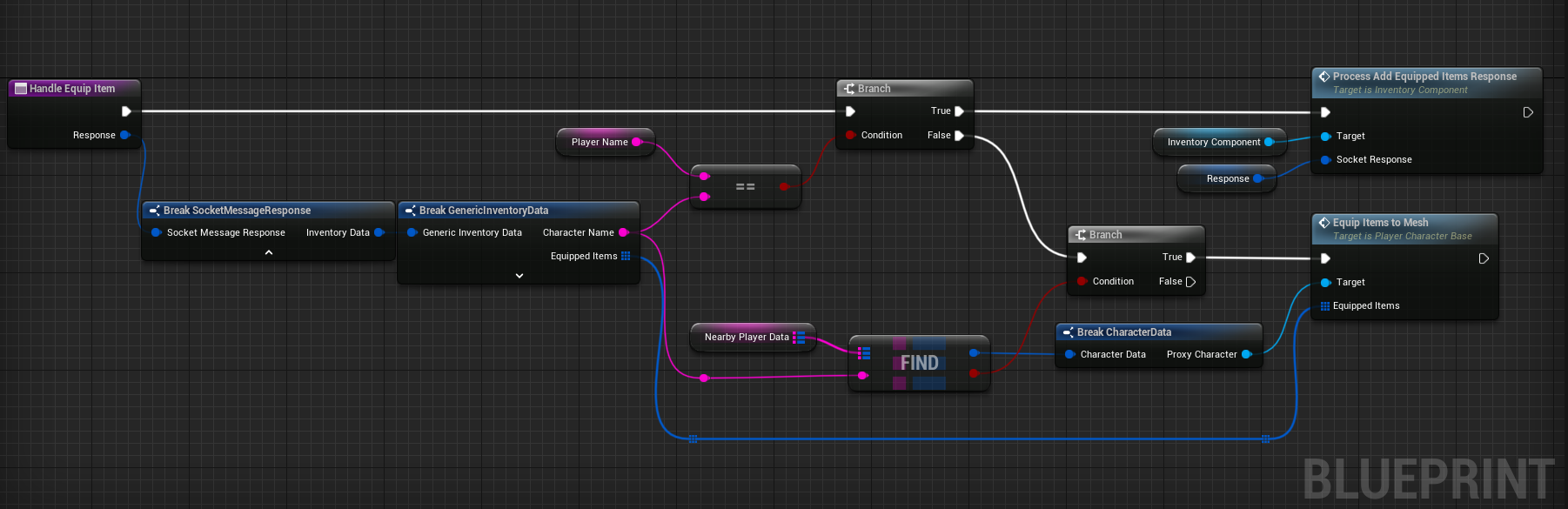Screen dimensions: 1568x509
Task: Click the Handle Equip Item execution output pin
Action: pyautogui.click(x=126, y=111)
